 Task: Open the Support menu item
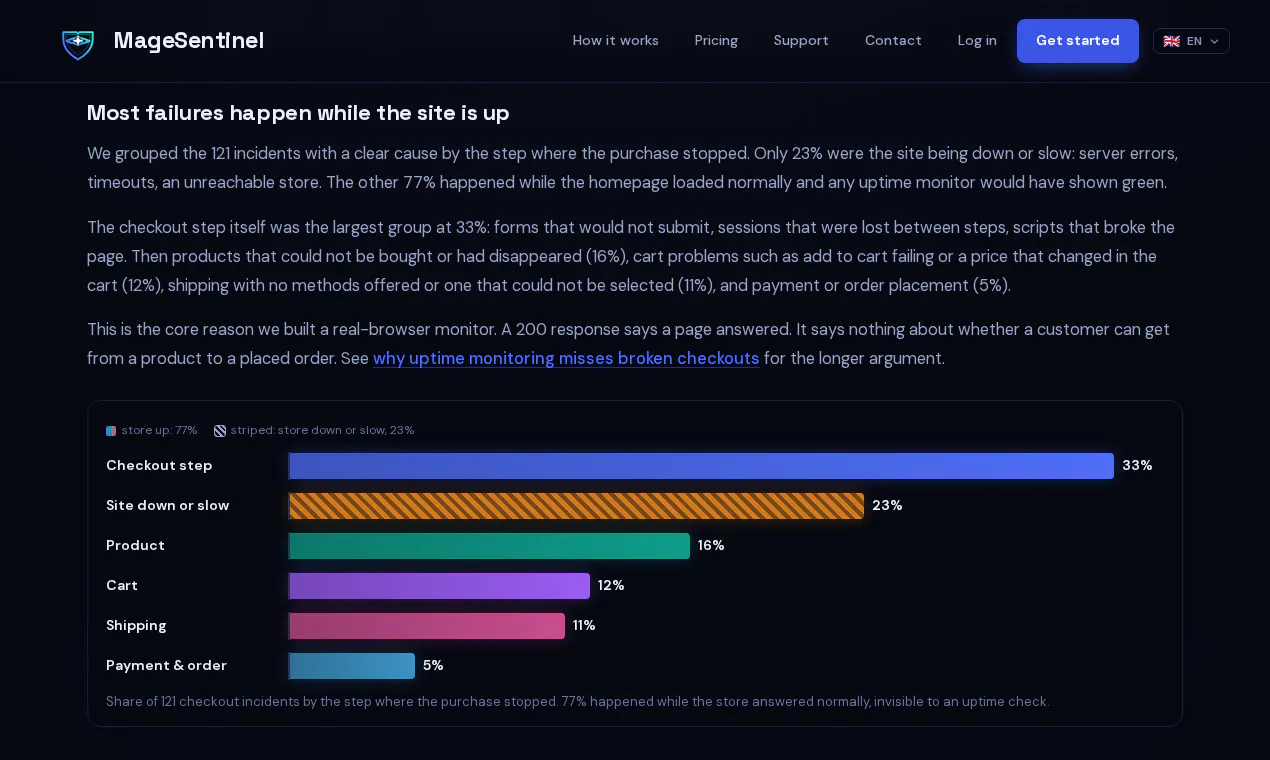[801, 40]
